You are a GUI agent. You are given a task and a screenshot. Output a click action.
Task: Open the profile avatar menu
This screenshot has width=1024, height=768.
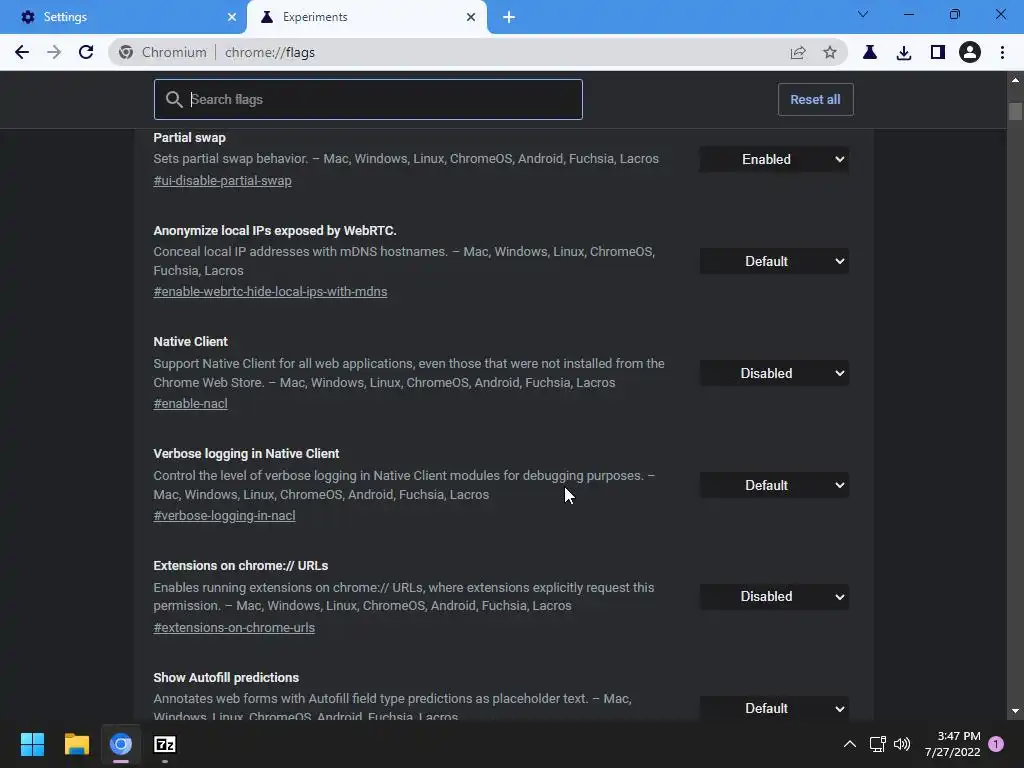point(970,52)
